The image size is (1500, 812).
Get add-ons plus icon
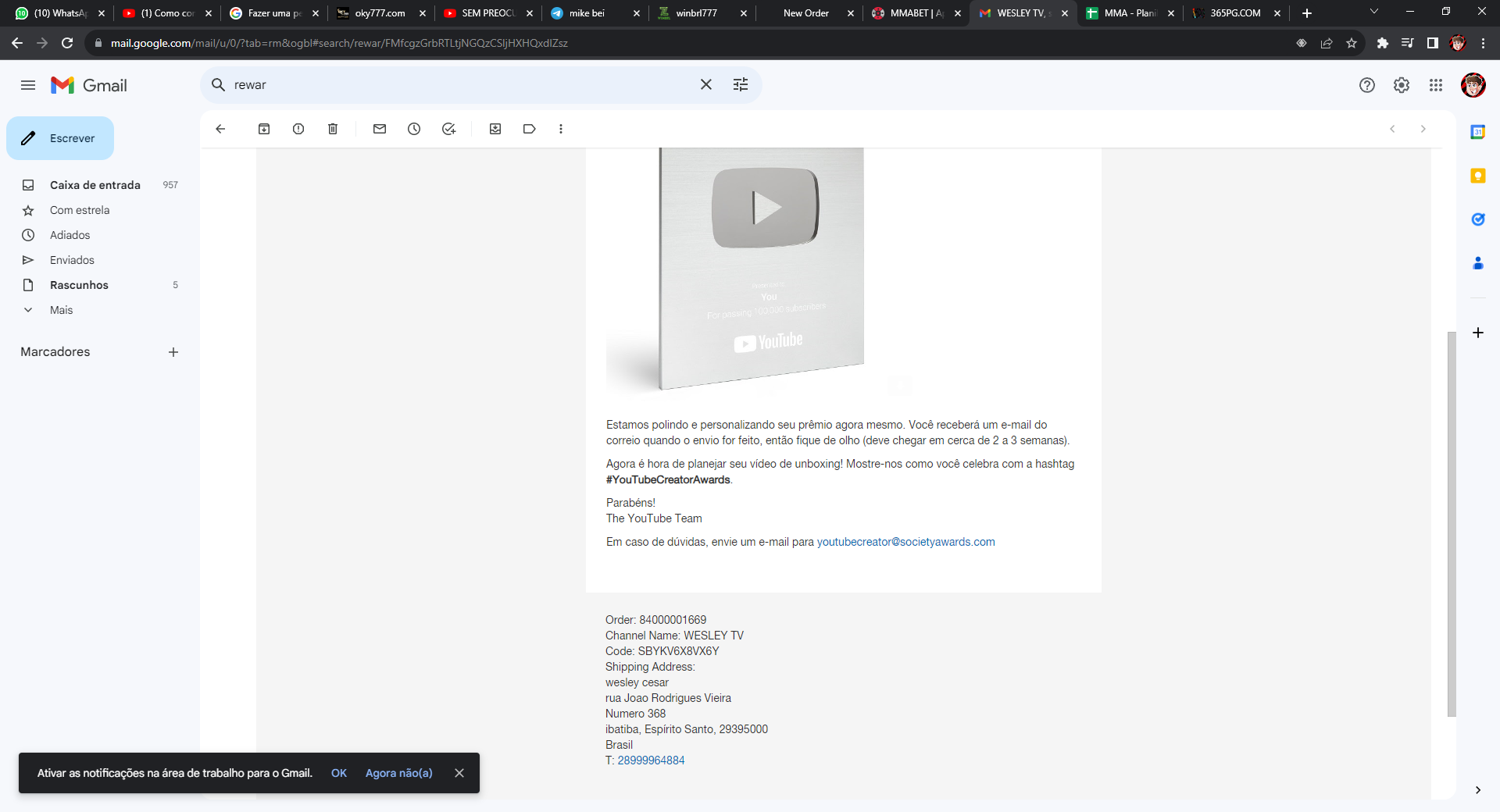pyautogui.click(x=1478, y=333)
